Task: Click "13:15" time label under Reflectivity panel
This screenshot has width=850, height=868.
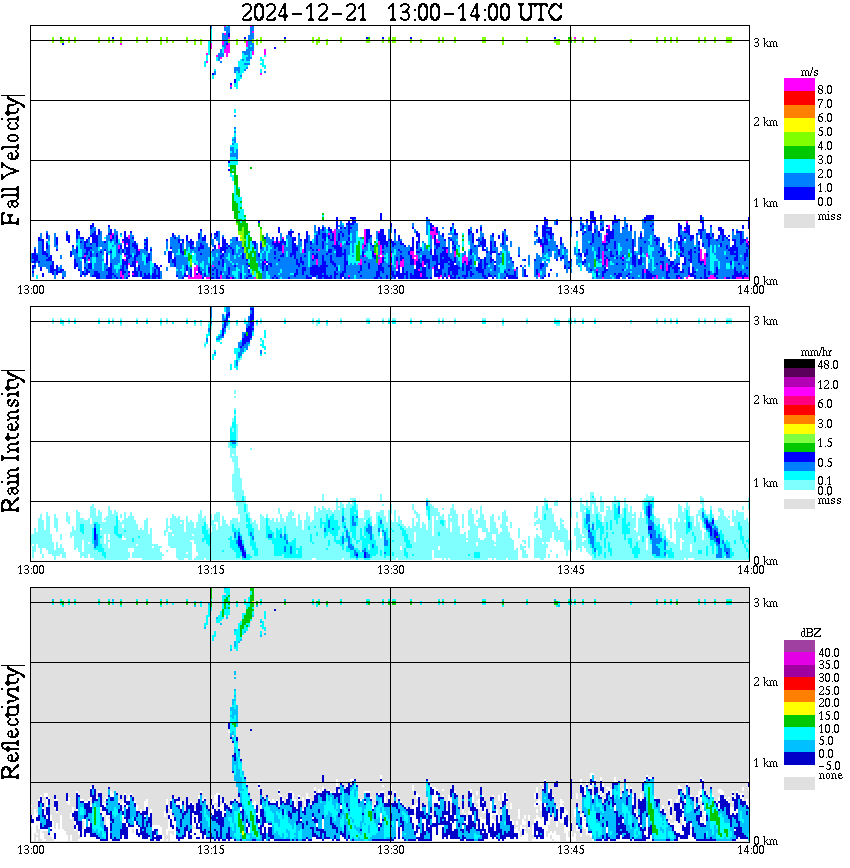Action: 211,850
